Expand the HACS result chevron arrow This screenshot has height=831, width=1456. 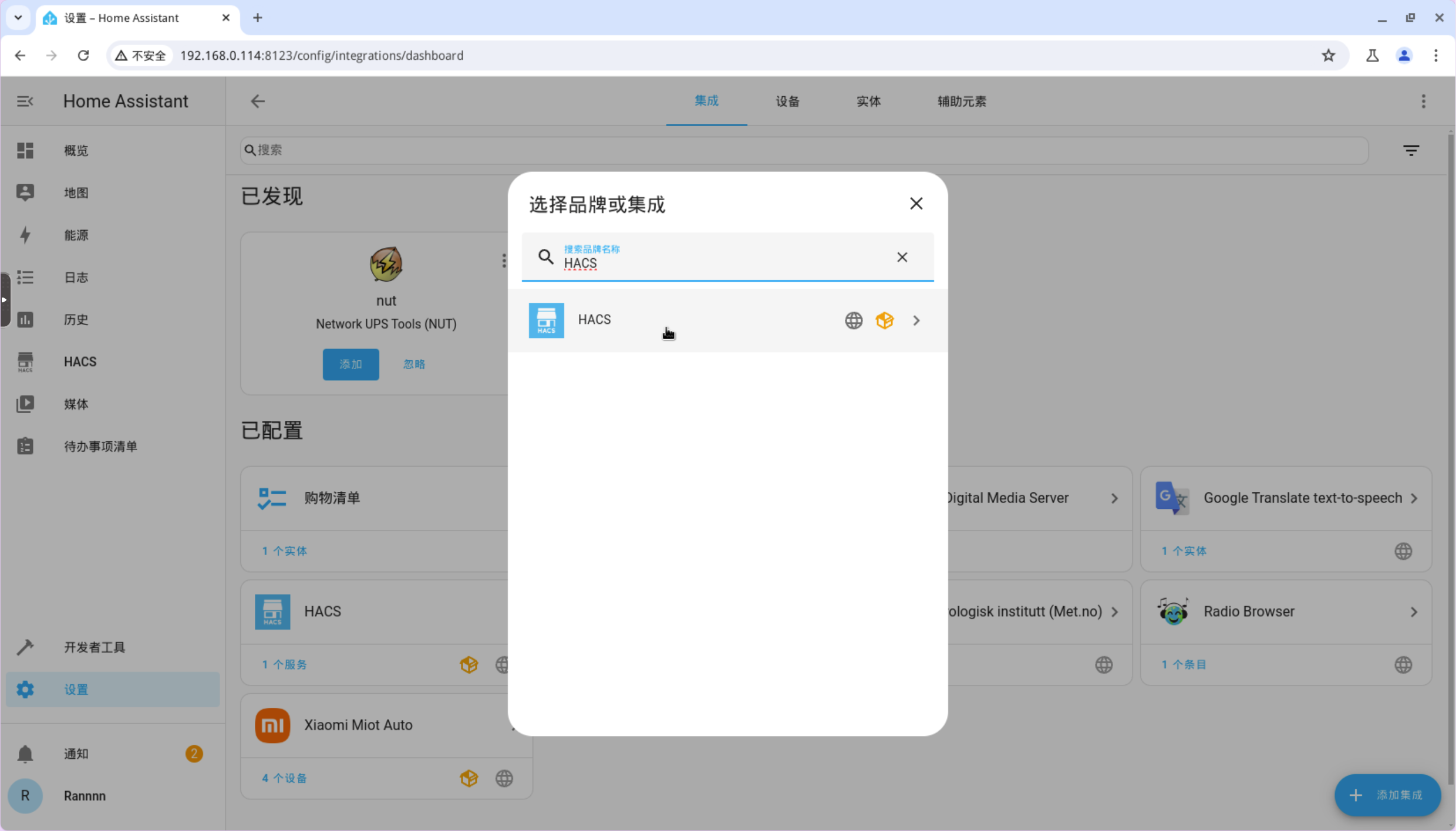pos(916,320)
